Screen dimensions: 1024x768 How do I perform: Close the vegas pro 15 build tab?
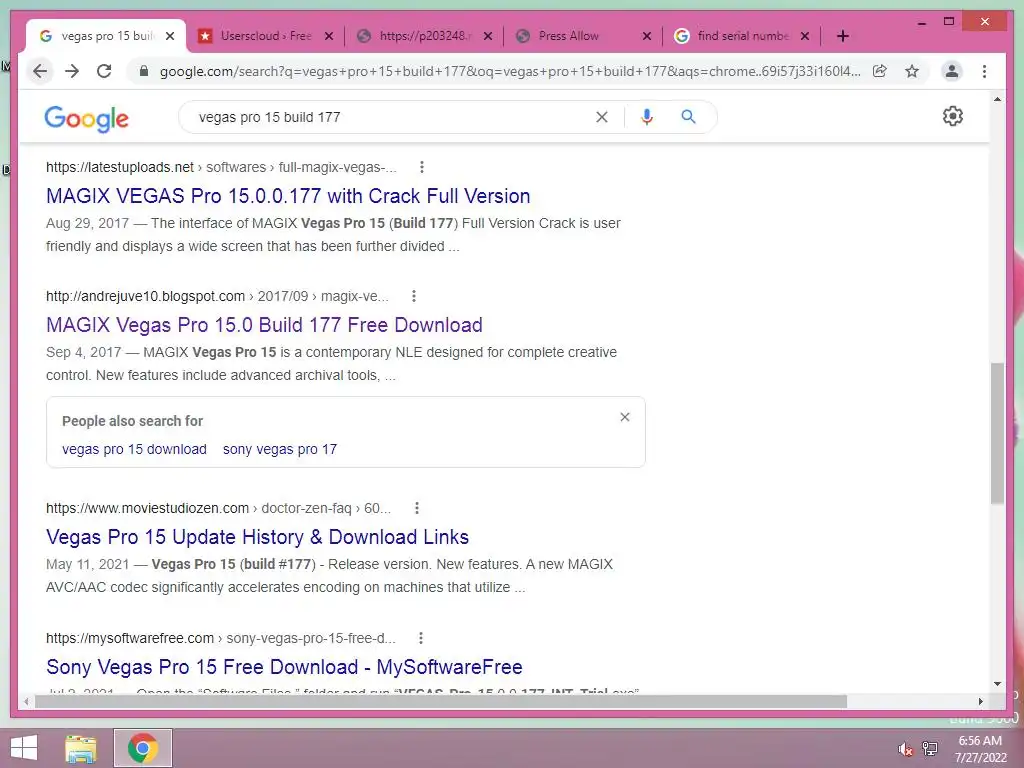point(170,36)
